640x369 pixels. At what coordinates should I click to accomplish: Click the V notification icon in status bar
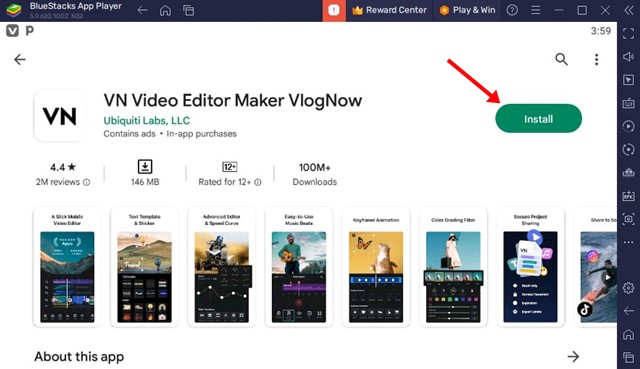click(x=12, y=31)
